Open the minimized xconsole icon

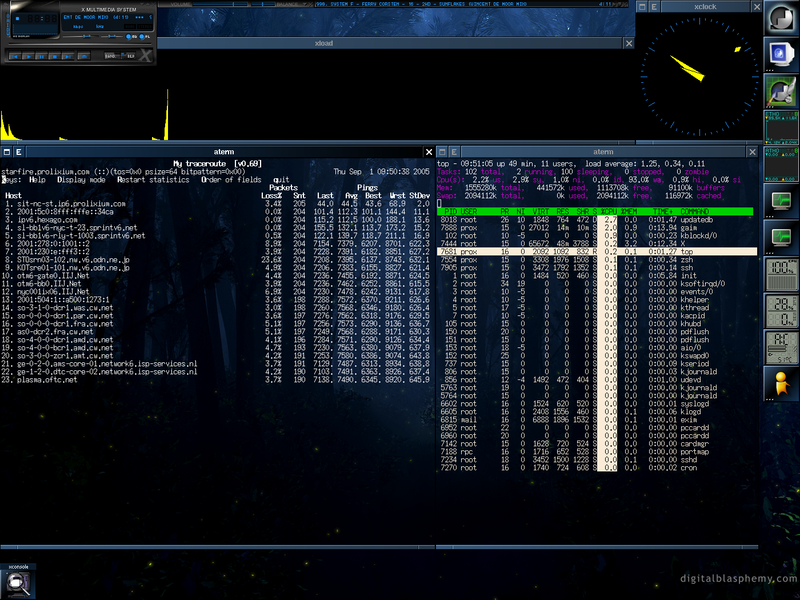pyautogui.click(x=18, y=582)
